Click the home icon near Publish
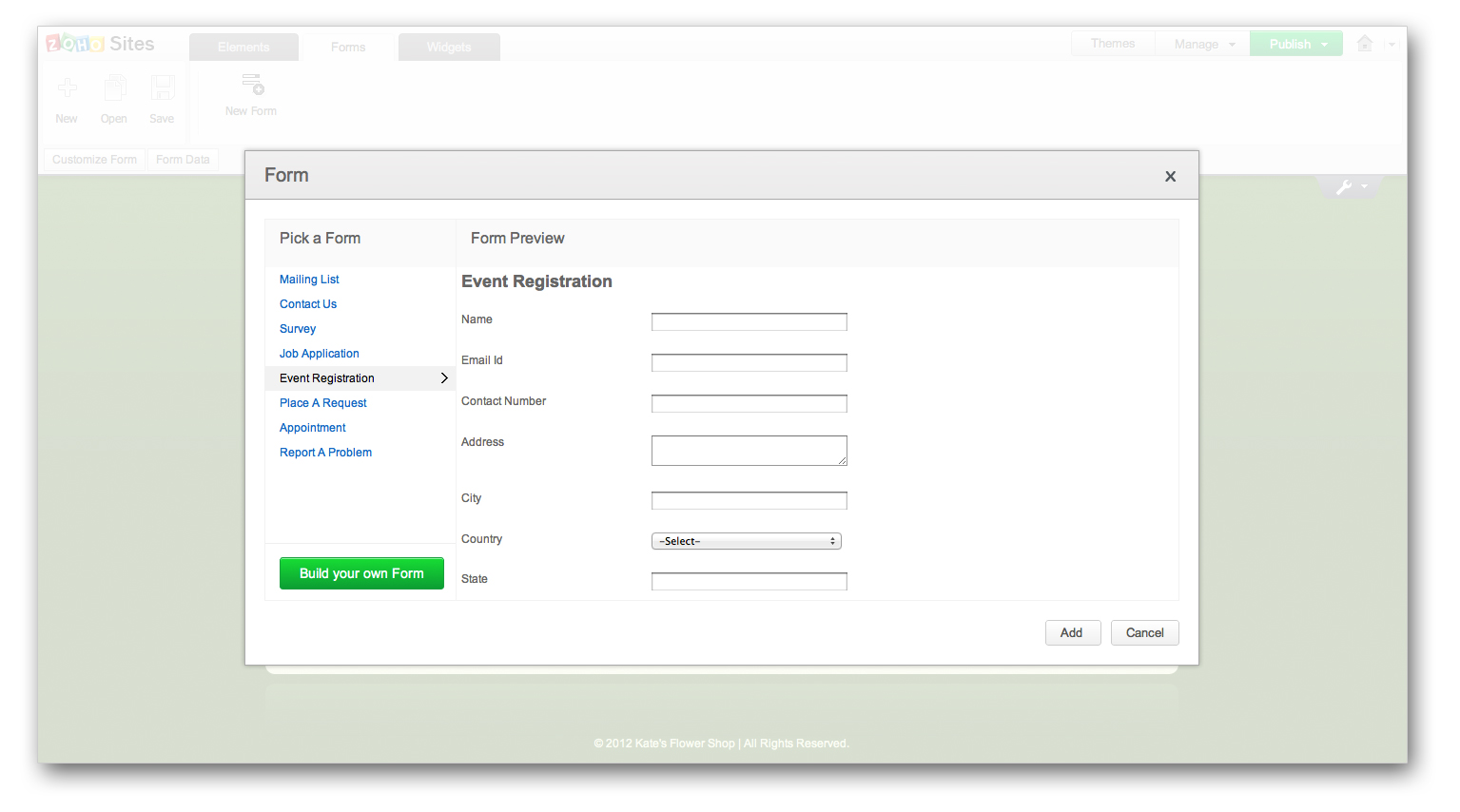 pos(1364,43)
